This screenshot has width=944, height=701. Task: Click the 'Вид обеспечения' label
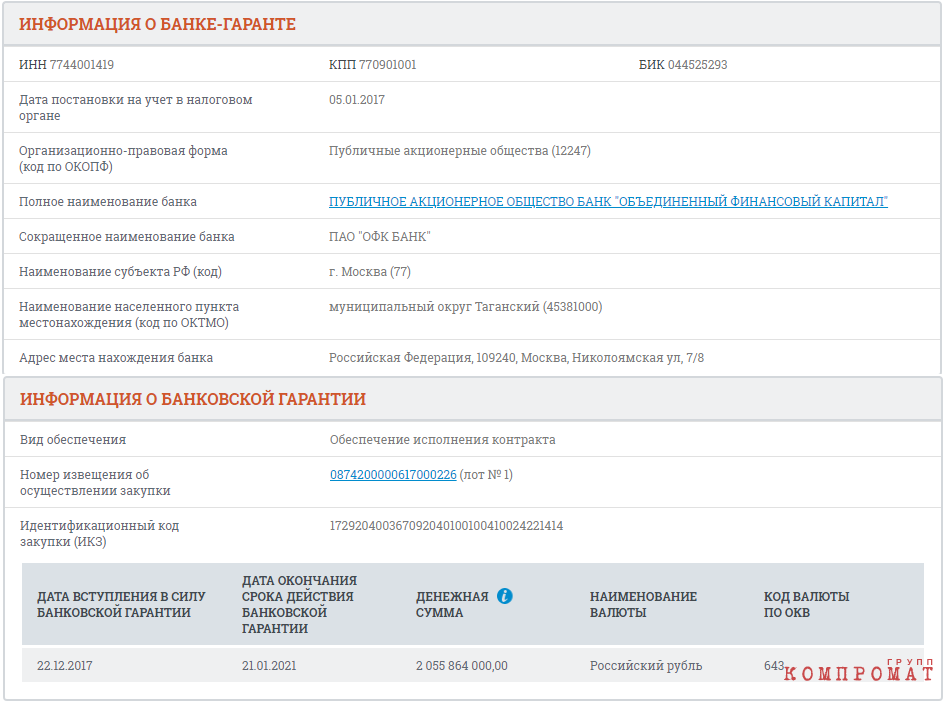(73, 440)
